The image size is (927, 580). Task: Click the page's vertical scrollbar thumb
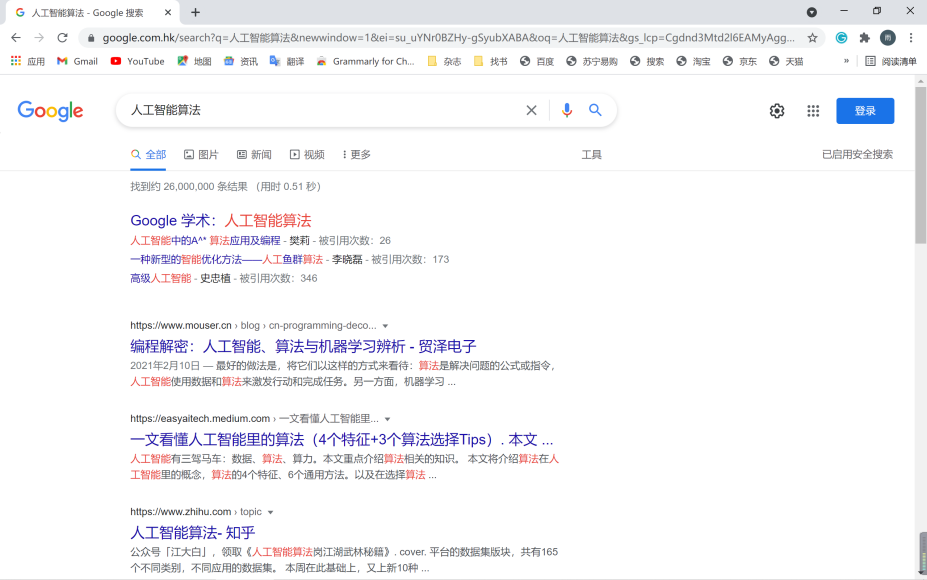pos(920,165)
